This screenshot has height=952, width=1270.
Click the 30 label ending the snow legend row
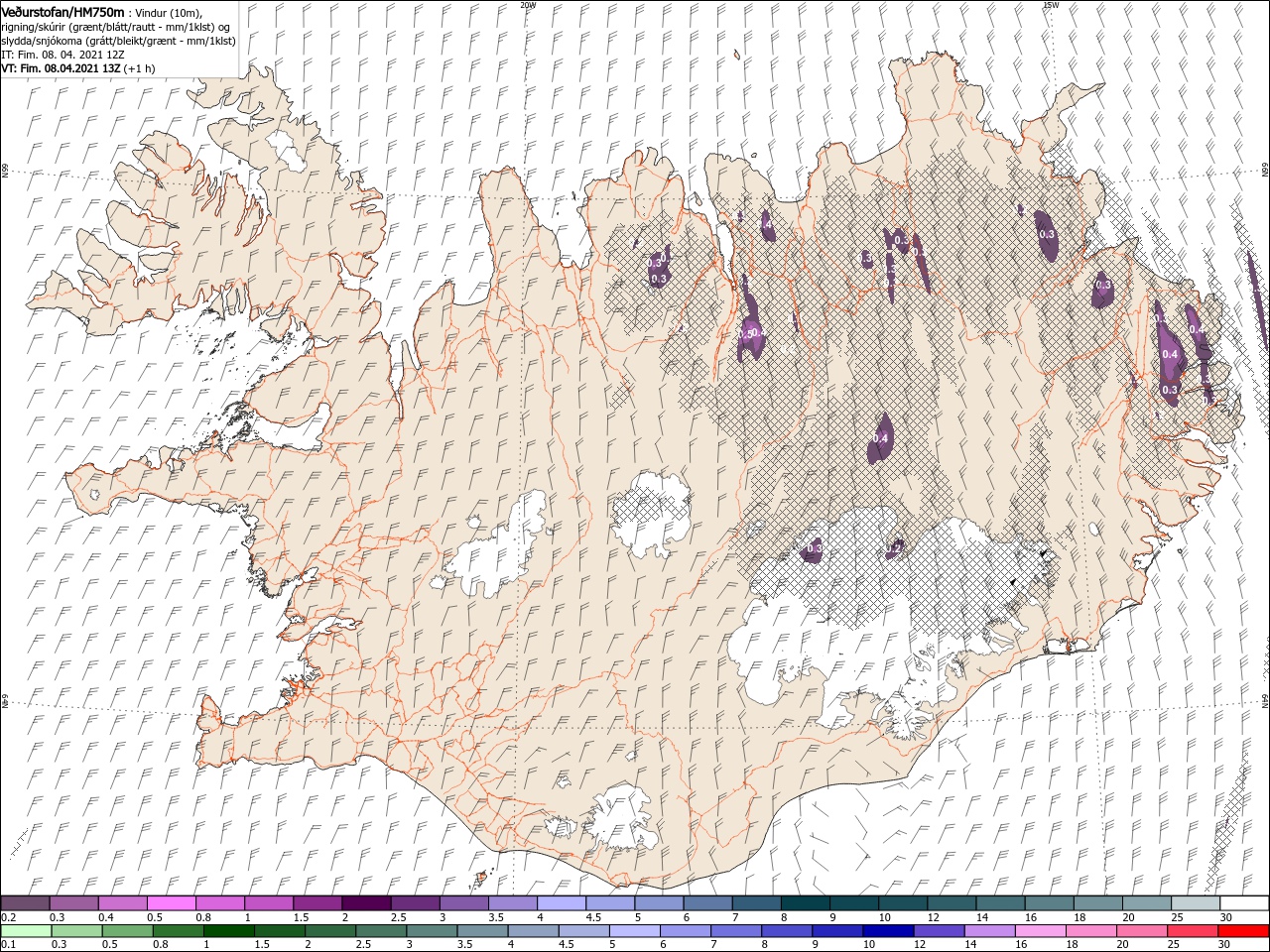tap(1224, 917)
